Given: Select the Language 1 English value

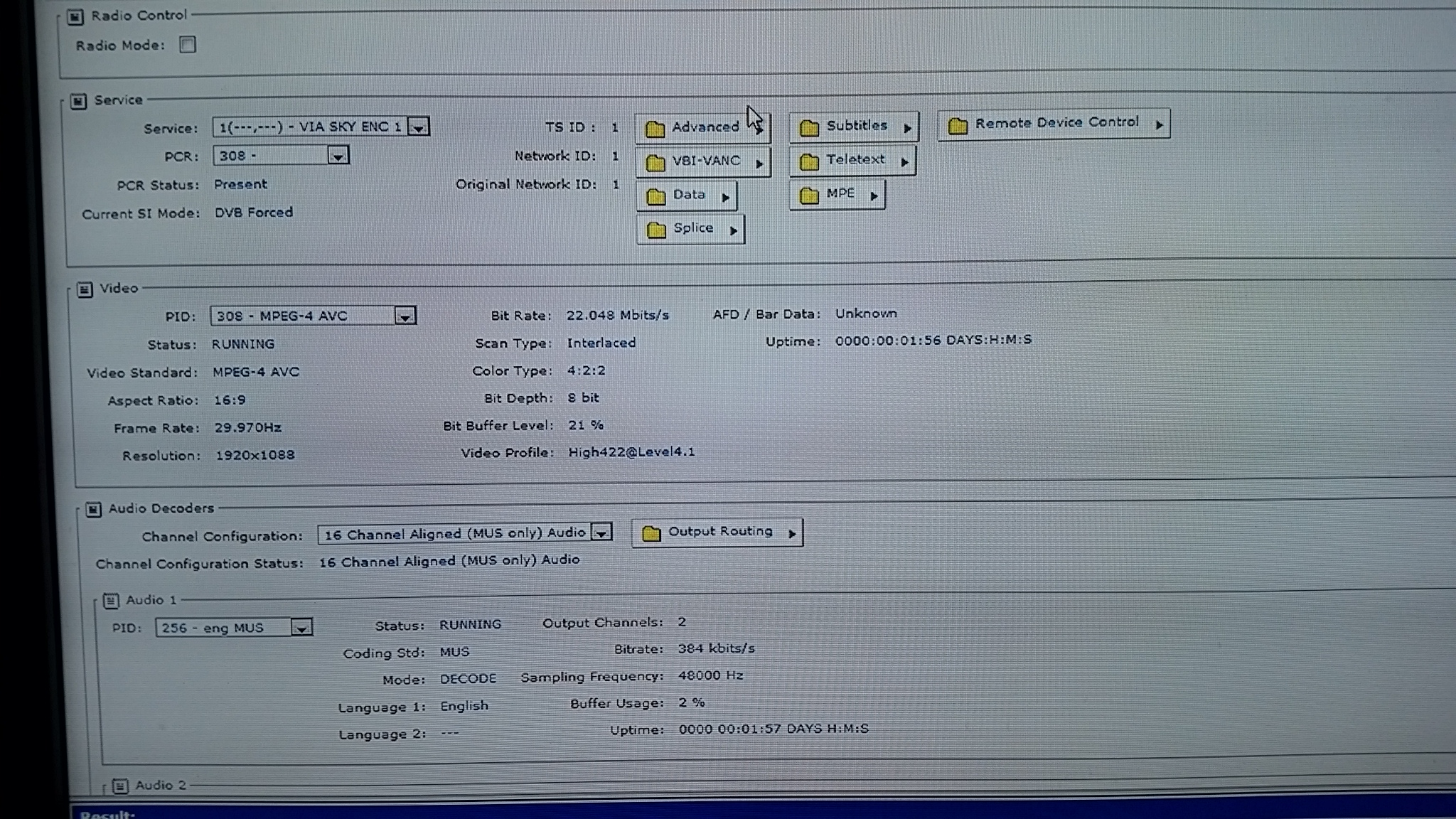Looking at the screenshot, I should coord(464,706).
